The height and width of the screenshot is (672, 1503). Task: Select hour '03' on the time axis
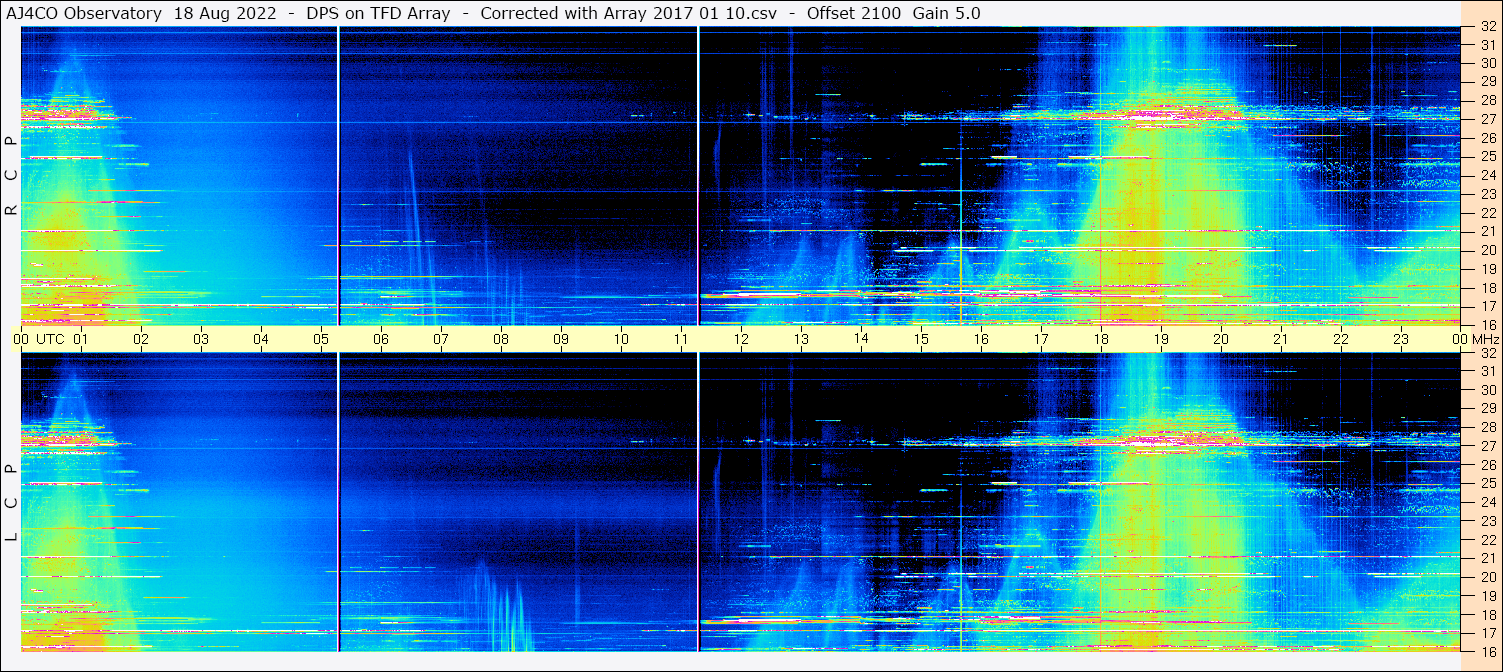[x=201, y=339]
